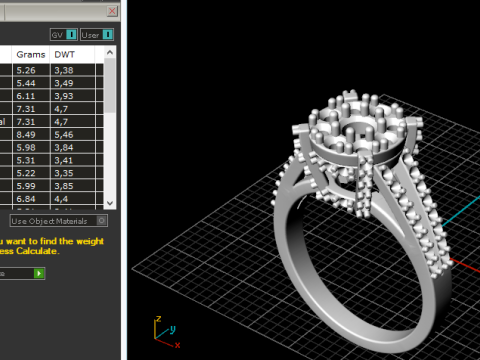Select the 5.26 grams cell
Screen dimensions: 480x360
coord(31,70)
